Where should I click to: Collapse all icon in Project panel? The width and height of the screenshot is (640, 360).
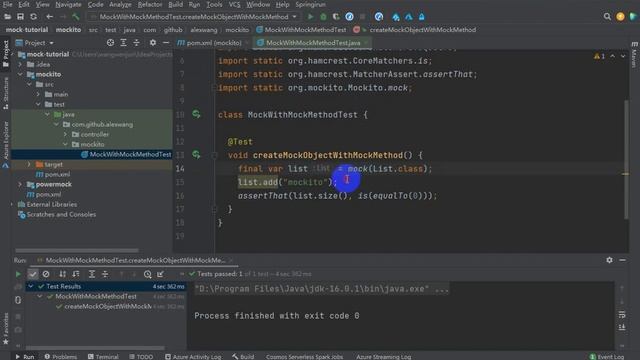pyautogui.click(x=136, y=42)
